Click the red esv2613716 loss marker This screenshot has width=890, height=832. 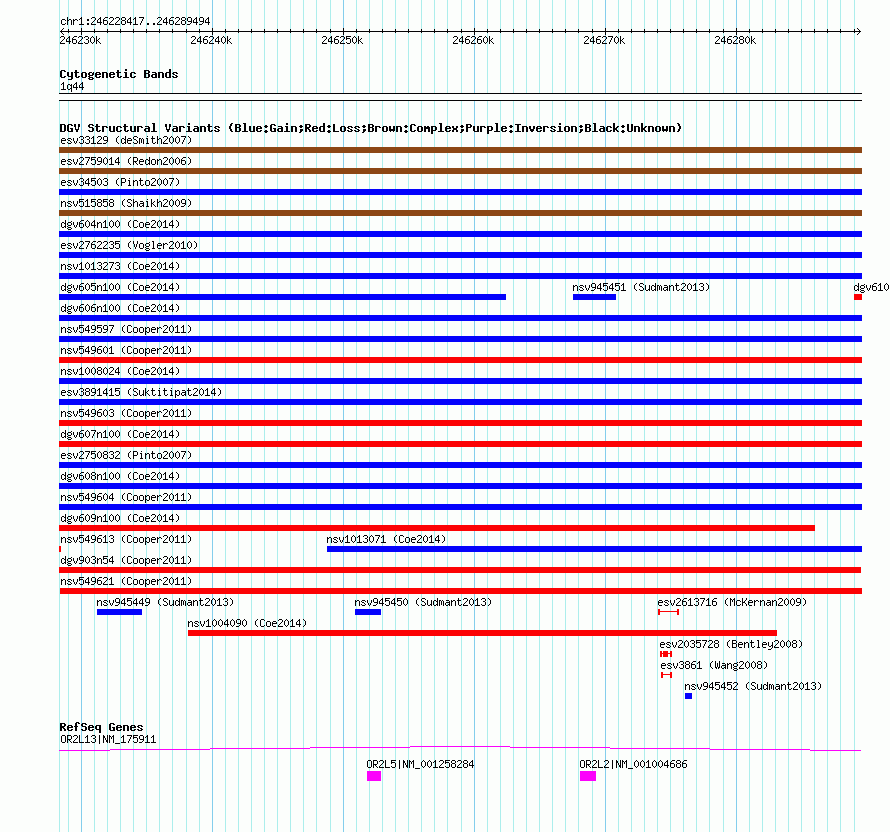coord(669,612)
